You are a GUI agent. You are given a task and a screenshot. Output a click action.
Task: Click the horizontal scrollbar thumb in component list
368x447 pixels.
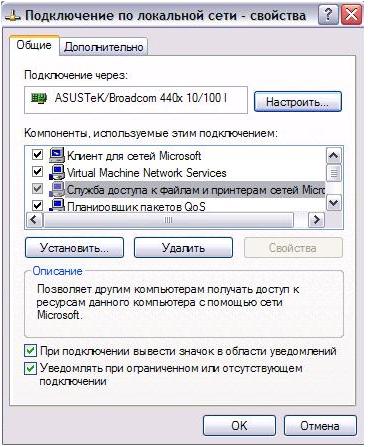coord(169,220)
